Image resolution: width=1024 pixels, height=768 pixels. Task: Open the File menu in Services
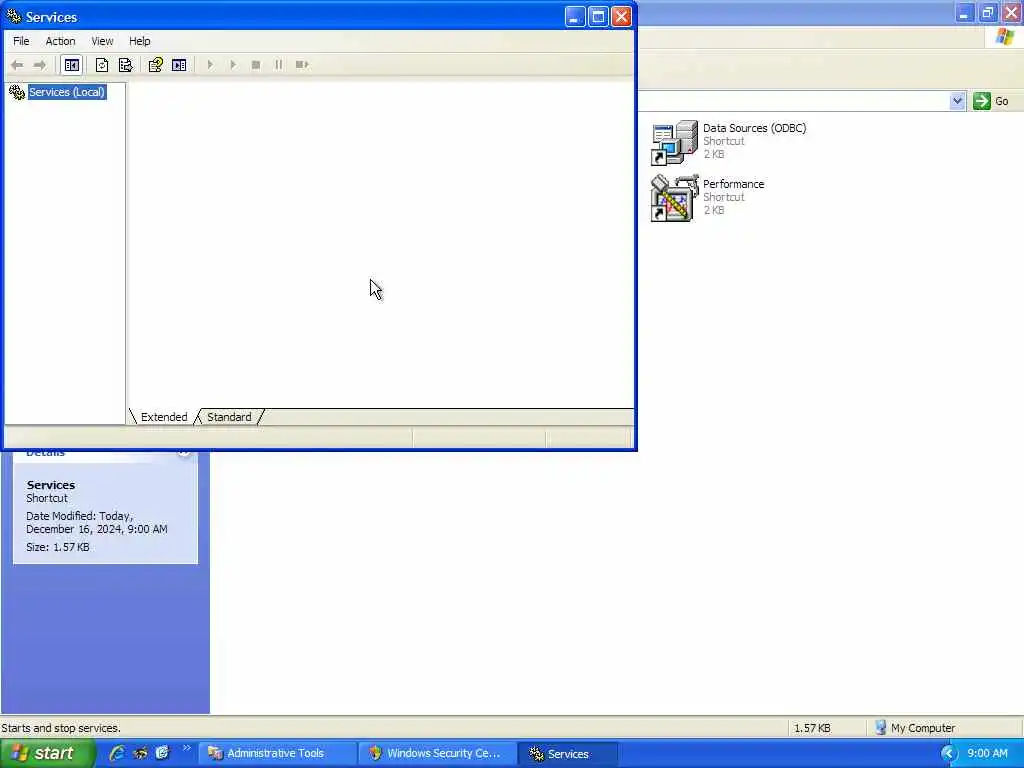21,41
